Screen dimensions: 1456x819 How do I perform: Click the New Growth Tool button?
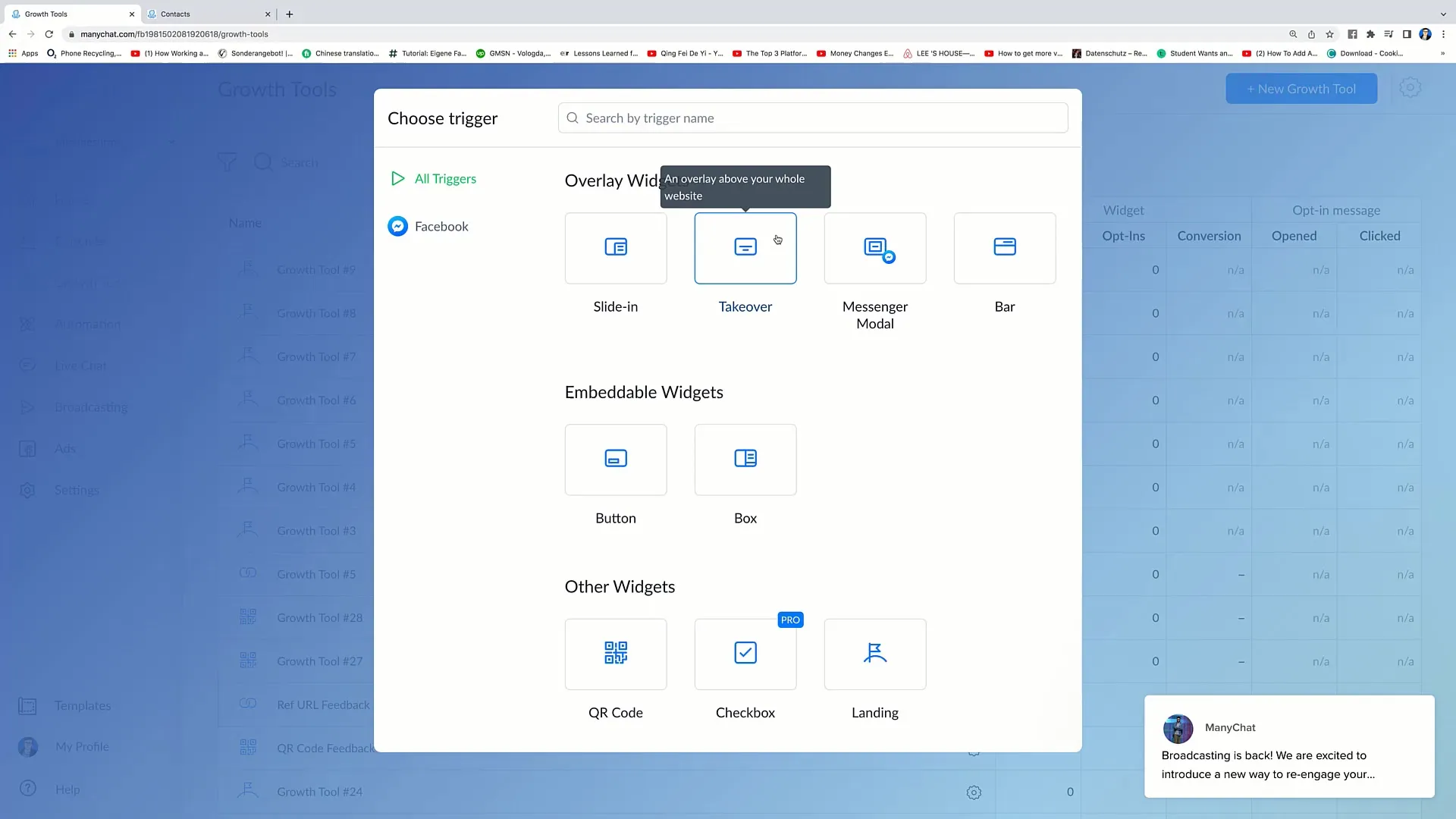(x=1301, y=89)
